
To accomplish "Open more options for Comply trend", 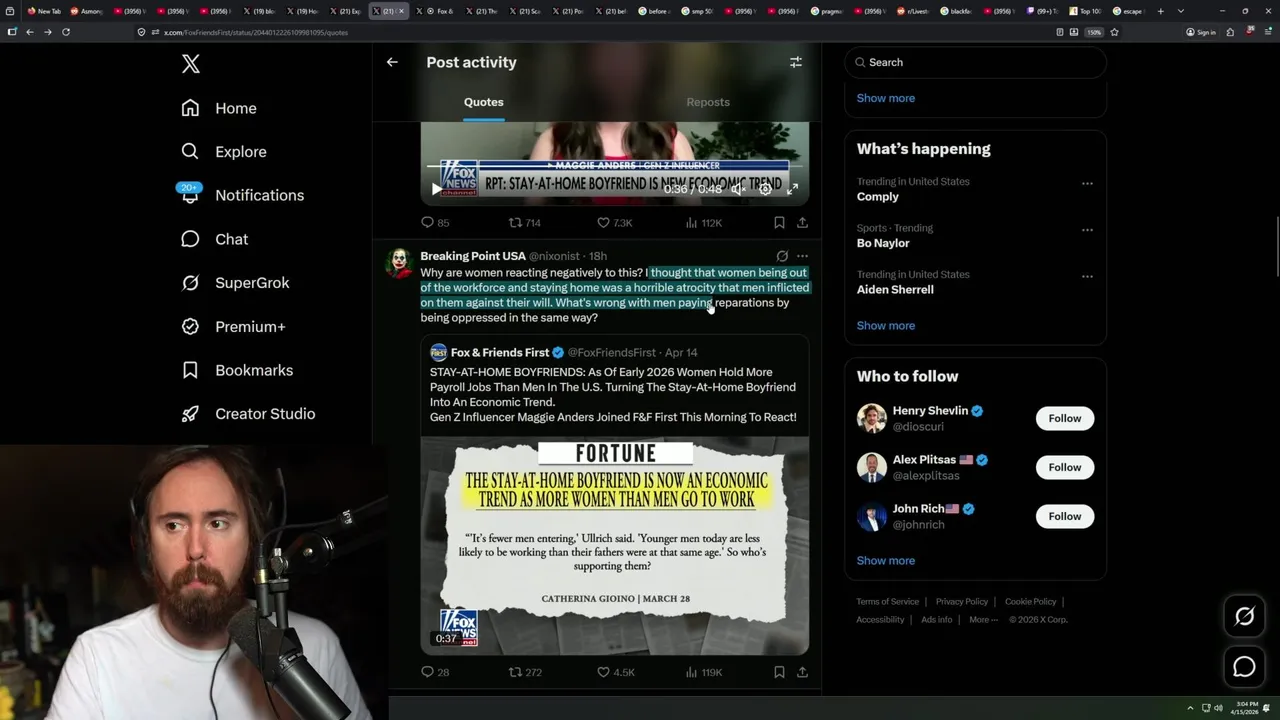I will [1087, 183].
